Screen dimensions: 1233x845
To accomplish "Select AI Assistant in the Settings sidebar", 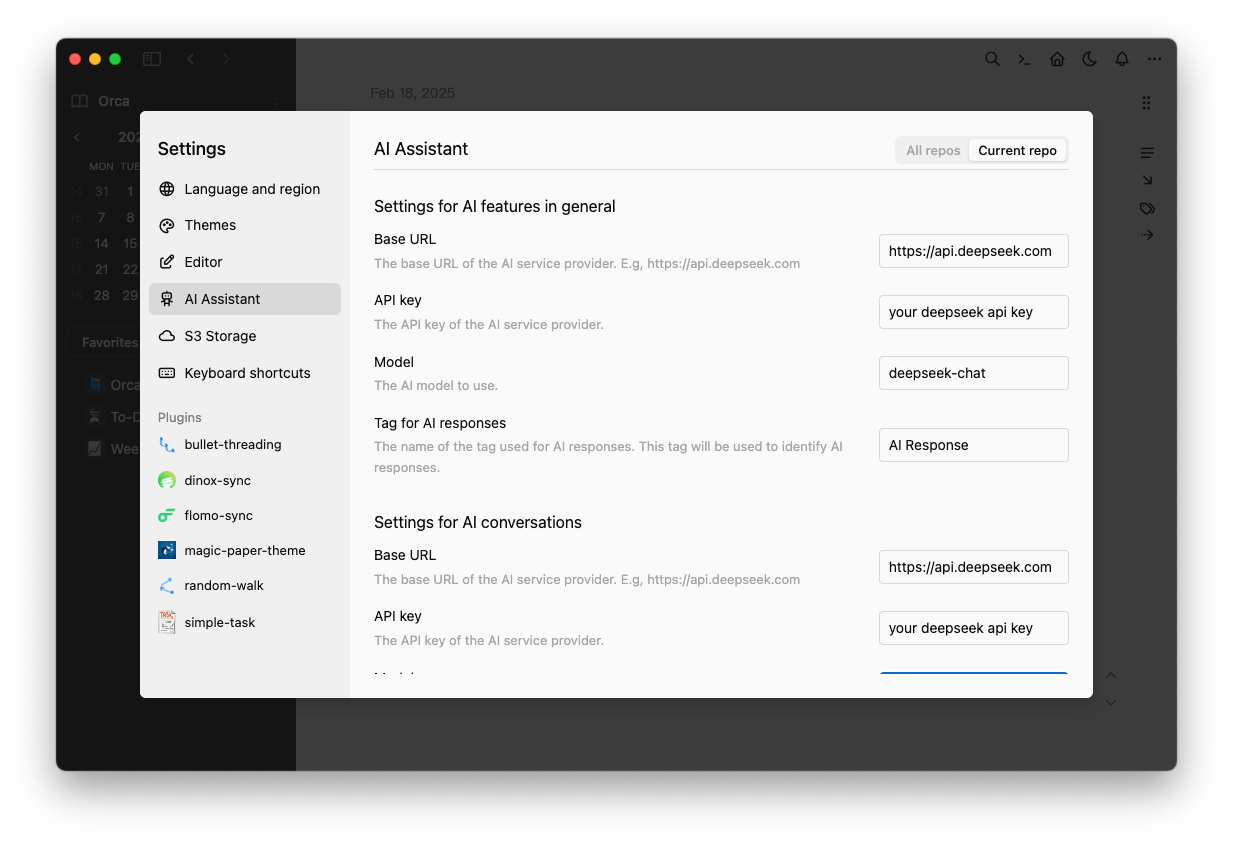I will (x=245, y=299).
